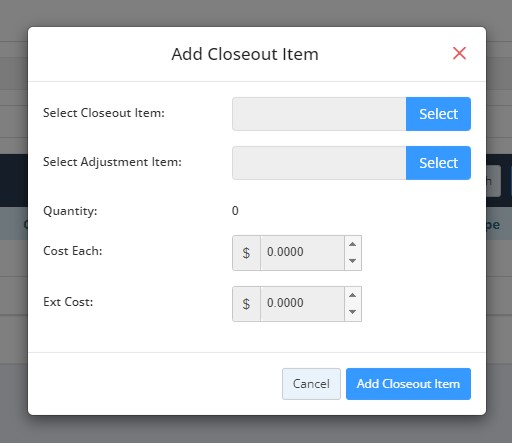Click Select button for Closeout Item
The width and height of the screenshot is (512, 443).
click(x=438, y=114)
